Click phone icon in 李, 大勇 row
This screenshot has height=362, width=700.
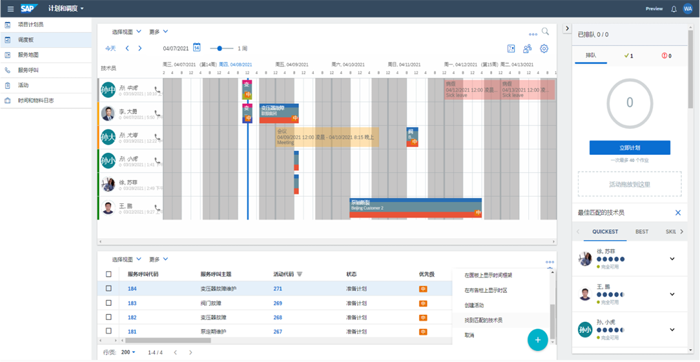point(157,113)
